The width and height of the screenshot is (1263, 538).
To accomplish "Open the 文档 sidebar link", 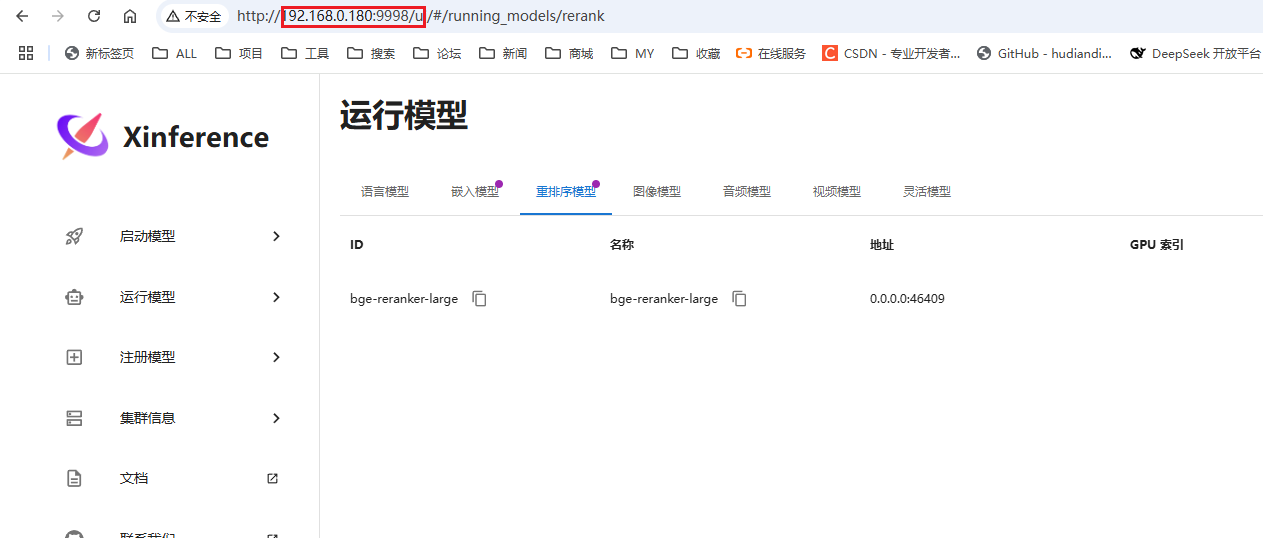I will coord(173,479).
